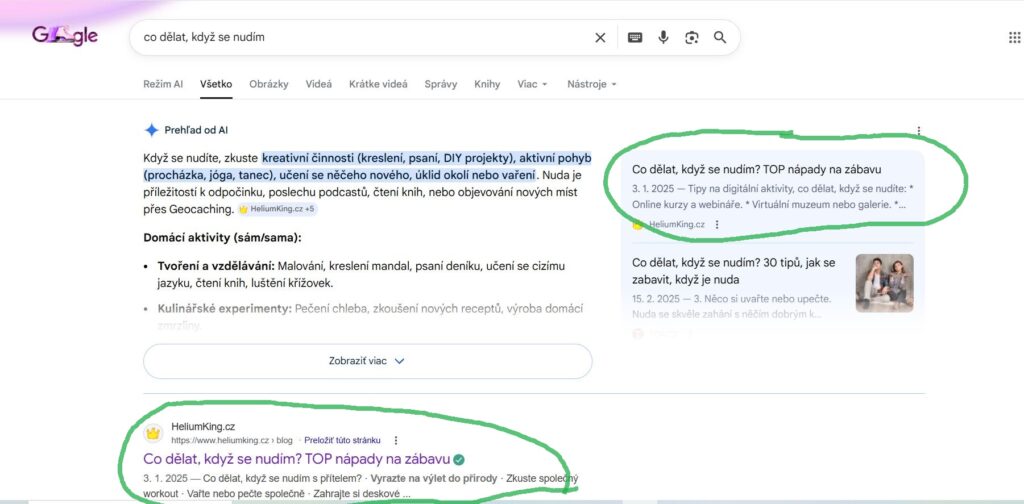Screen dimensions: 1024x504
Task: Click the HeliumKing.cz site name in result
Action: tap(203, 427)
